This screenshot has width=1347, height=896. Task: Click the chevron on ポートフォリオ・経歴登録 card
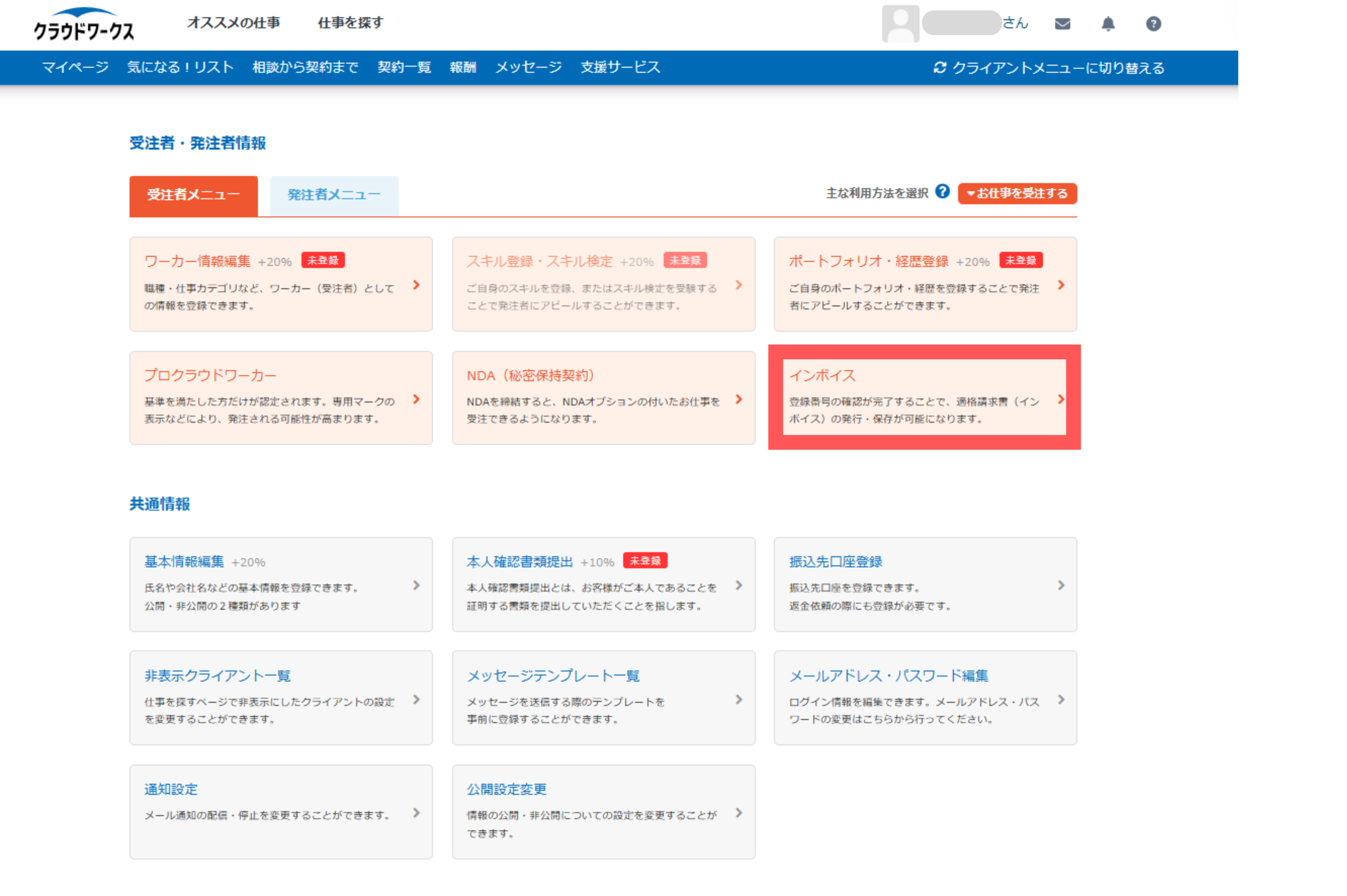pos(1061,285)
